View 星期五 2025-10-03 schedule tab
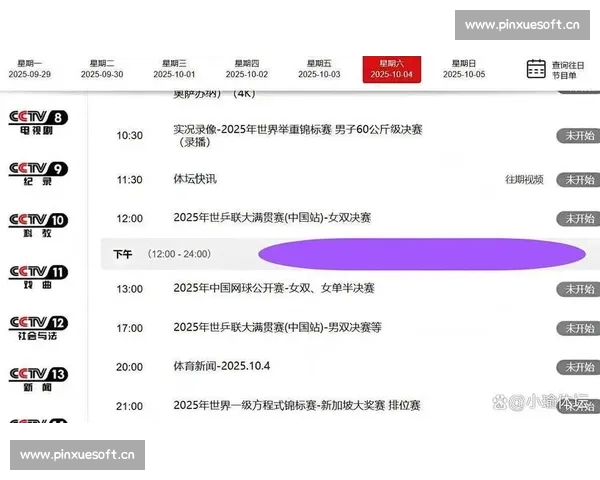The height and width of the screenshot is (480, 600). click(x=319, y=68)
